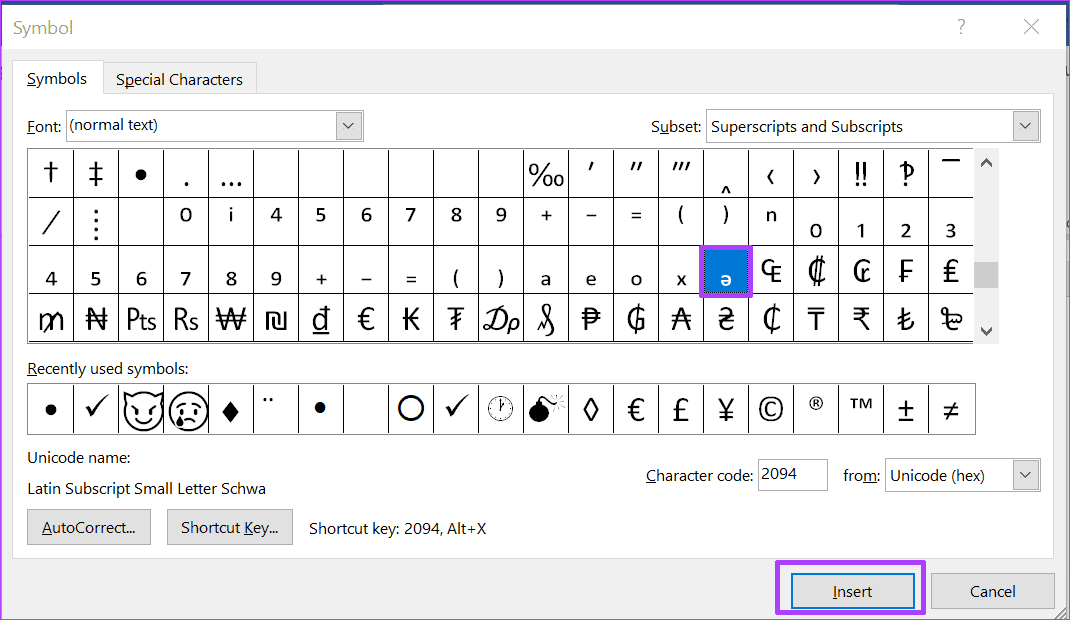
Task: Insert the selected schwa symbol
Action: tap(851, 590)
